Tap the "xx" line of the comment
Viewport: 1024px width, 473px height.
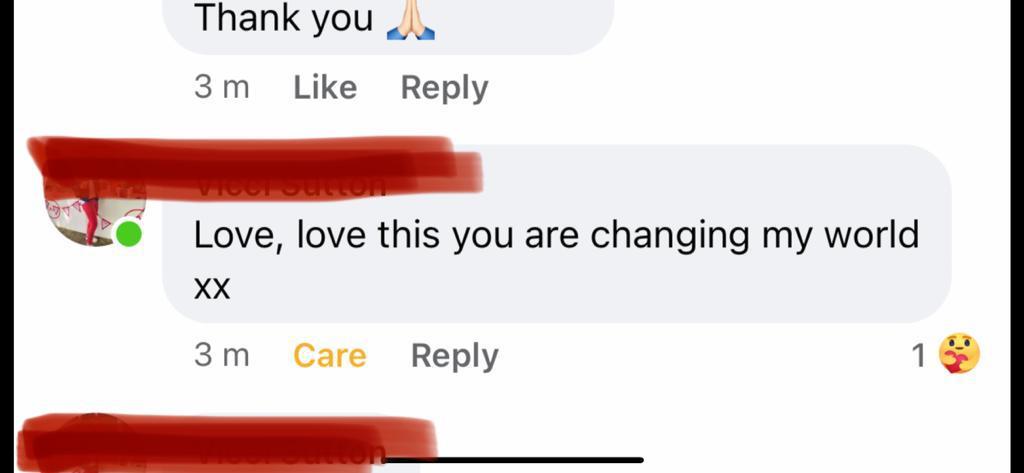coord(212,289)
